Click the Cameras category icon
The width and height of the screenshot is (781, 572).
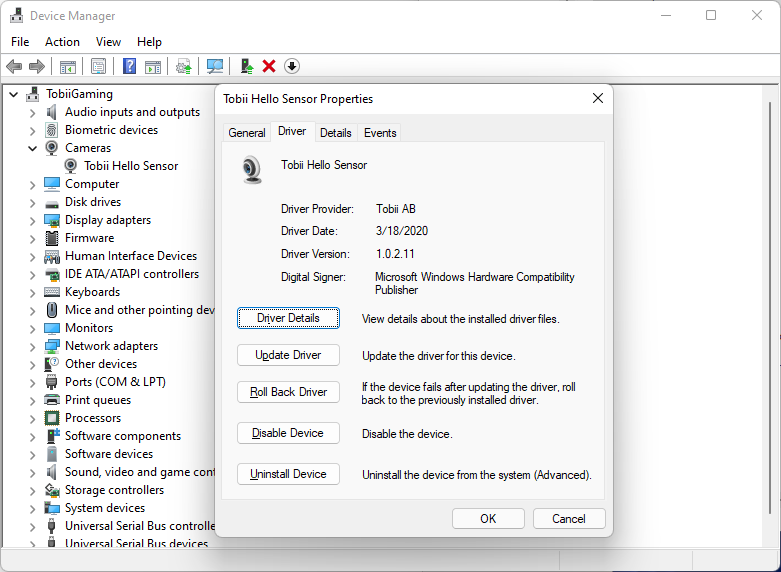tap(51, 148)
